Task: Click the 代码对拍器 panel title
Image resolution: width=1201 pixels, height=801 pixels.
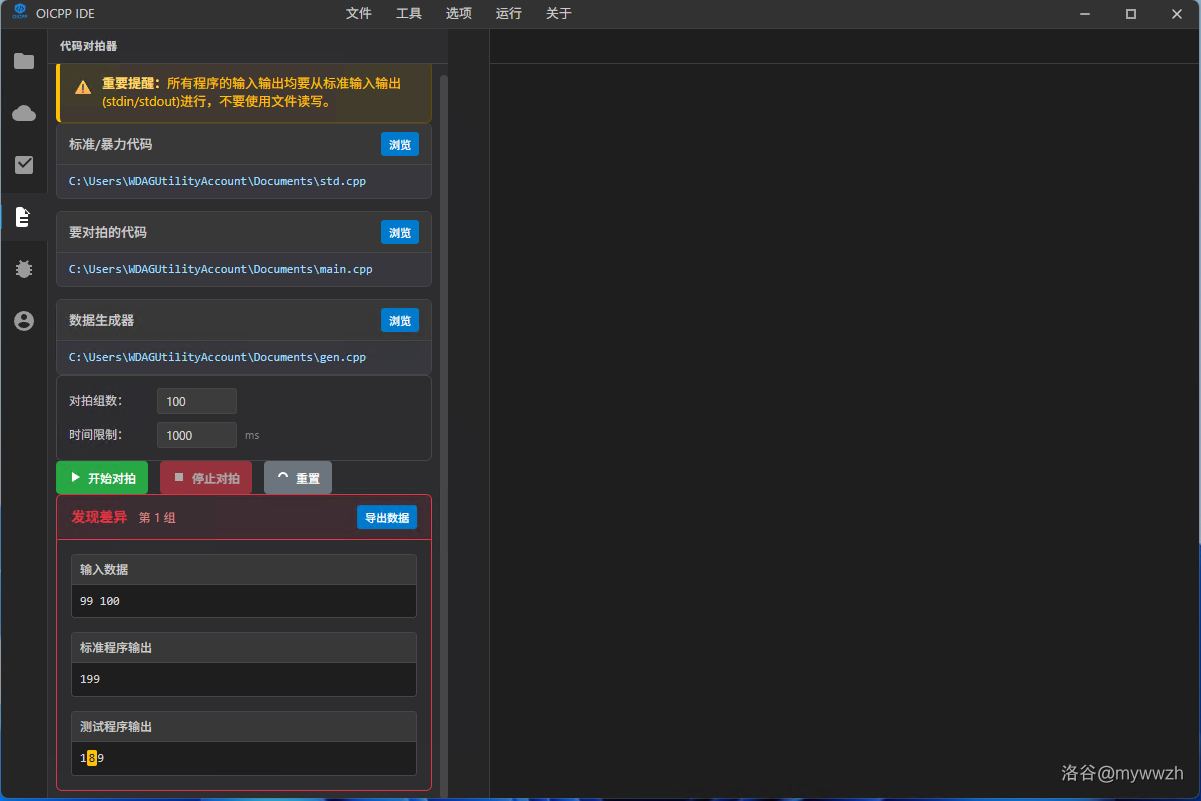Action: click(88, 46)
